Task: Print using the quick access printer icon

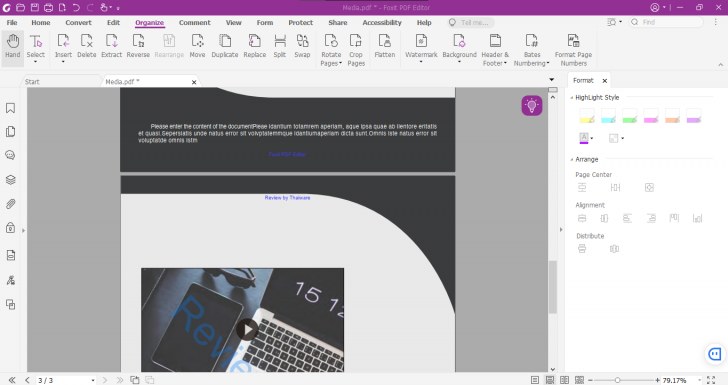Action: pyautogui.click(x=49, y=7)
